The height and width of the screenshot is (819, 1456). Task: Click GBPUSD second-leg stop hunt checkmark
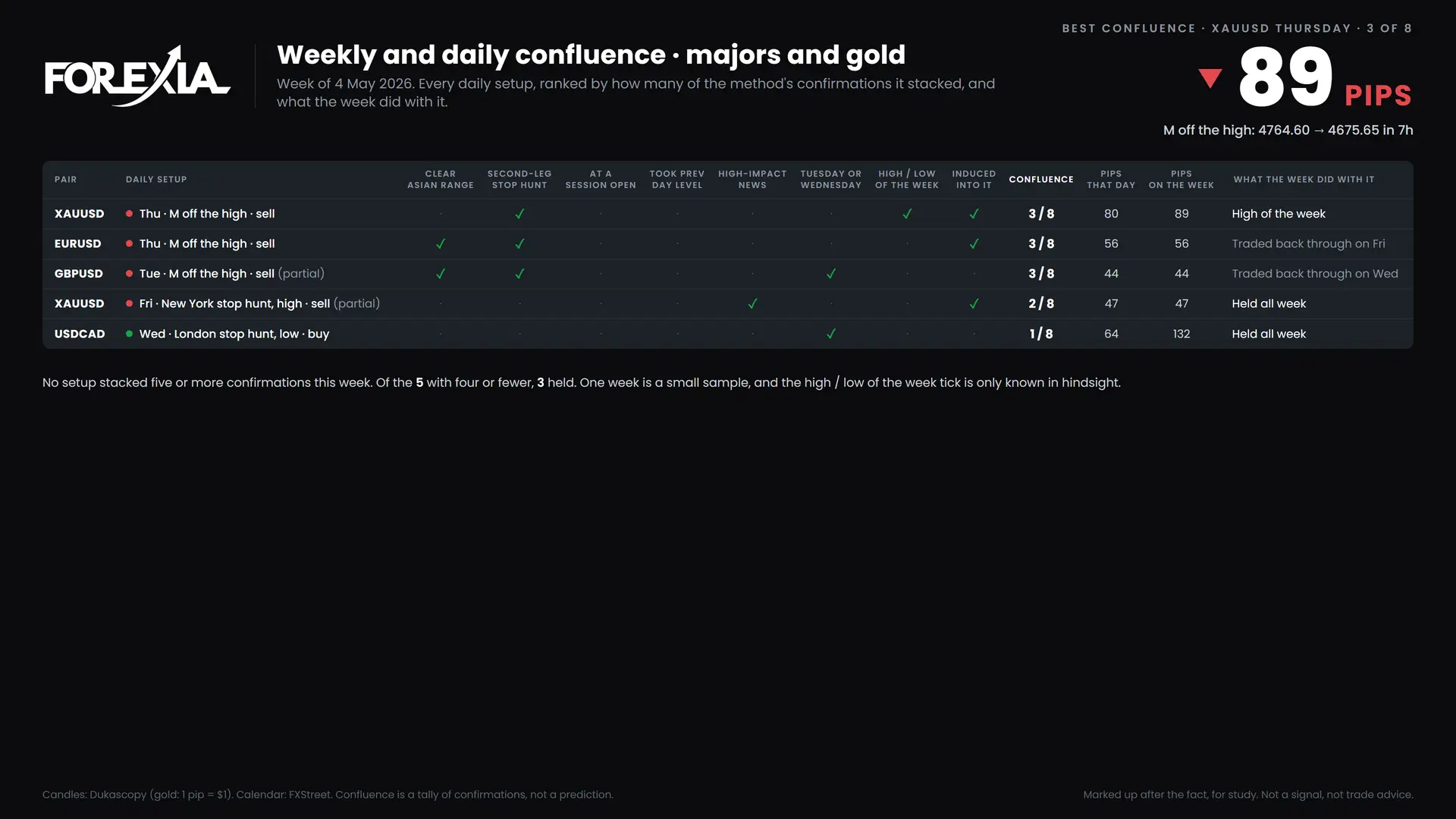click(519, 274)
